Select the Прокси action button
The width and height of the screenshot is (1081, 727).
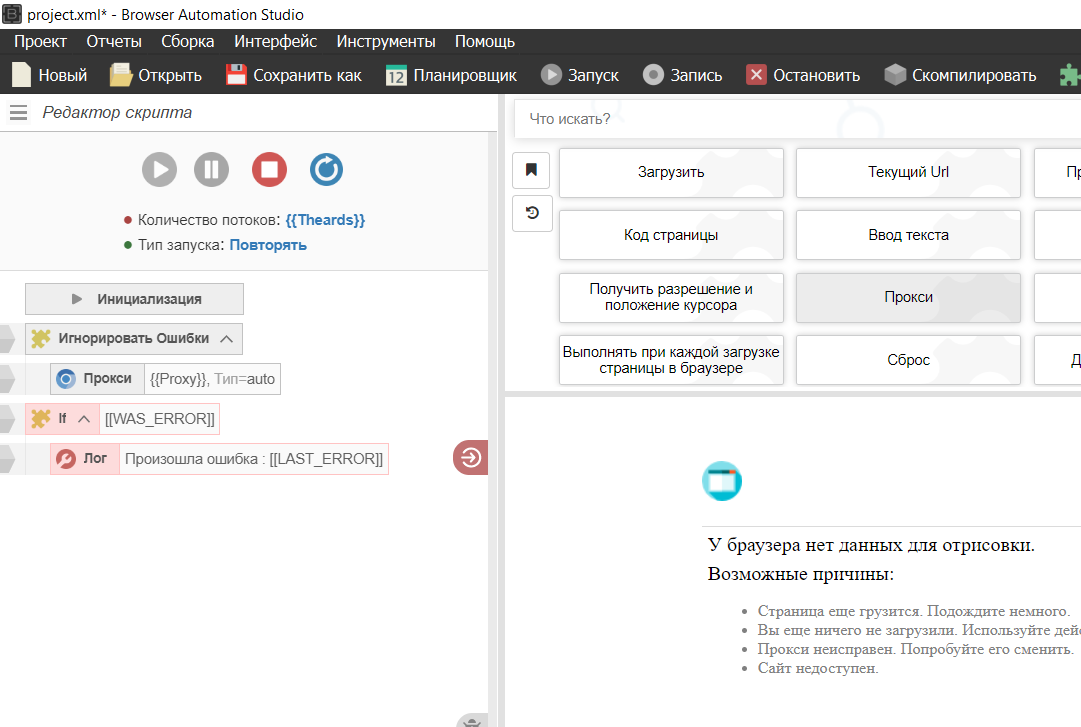tap(908, 298)
